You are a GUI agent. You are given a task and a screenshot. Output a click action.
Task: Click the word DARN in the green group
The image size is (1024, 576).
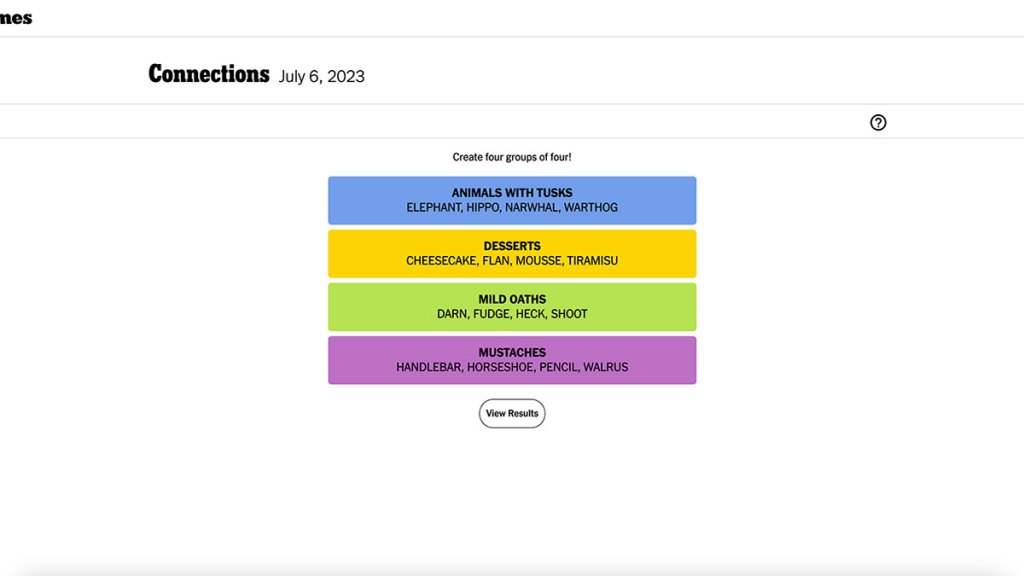452,314
